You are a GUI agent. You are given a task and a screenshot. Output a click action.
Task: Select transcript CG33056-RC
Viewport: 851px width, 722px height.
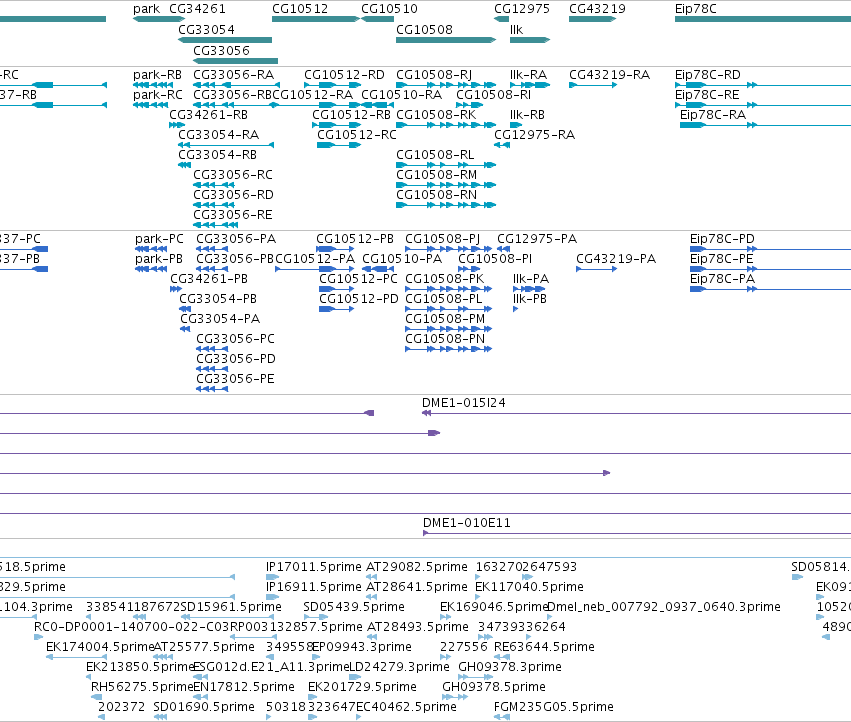[233, 175]
